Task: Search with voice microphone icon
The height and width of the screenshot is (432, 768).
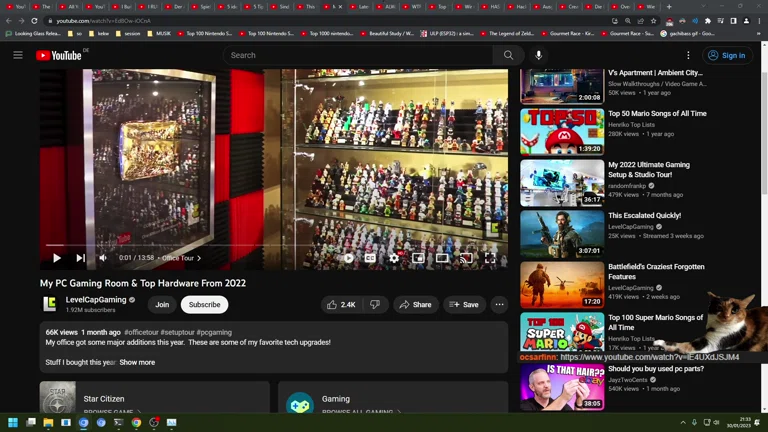Action: [539, 55]
